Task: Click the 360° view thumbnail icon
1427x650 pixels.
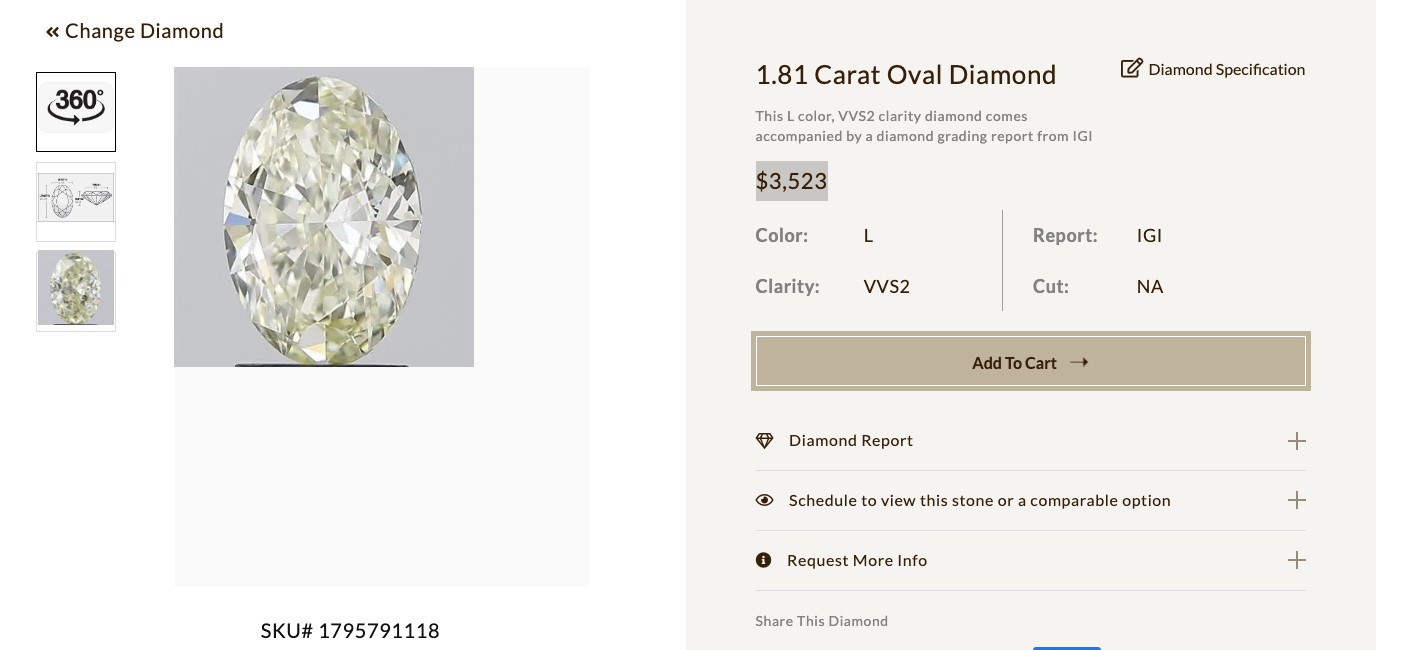Action: pyautogui.click(x=76, y=112)
